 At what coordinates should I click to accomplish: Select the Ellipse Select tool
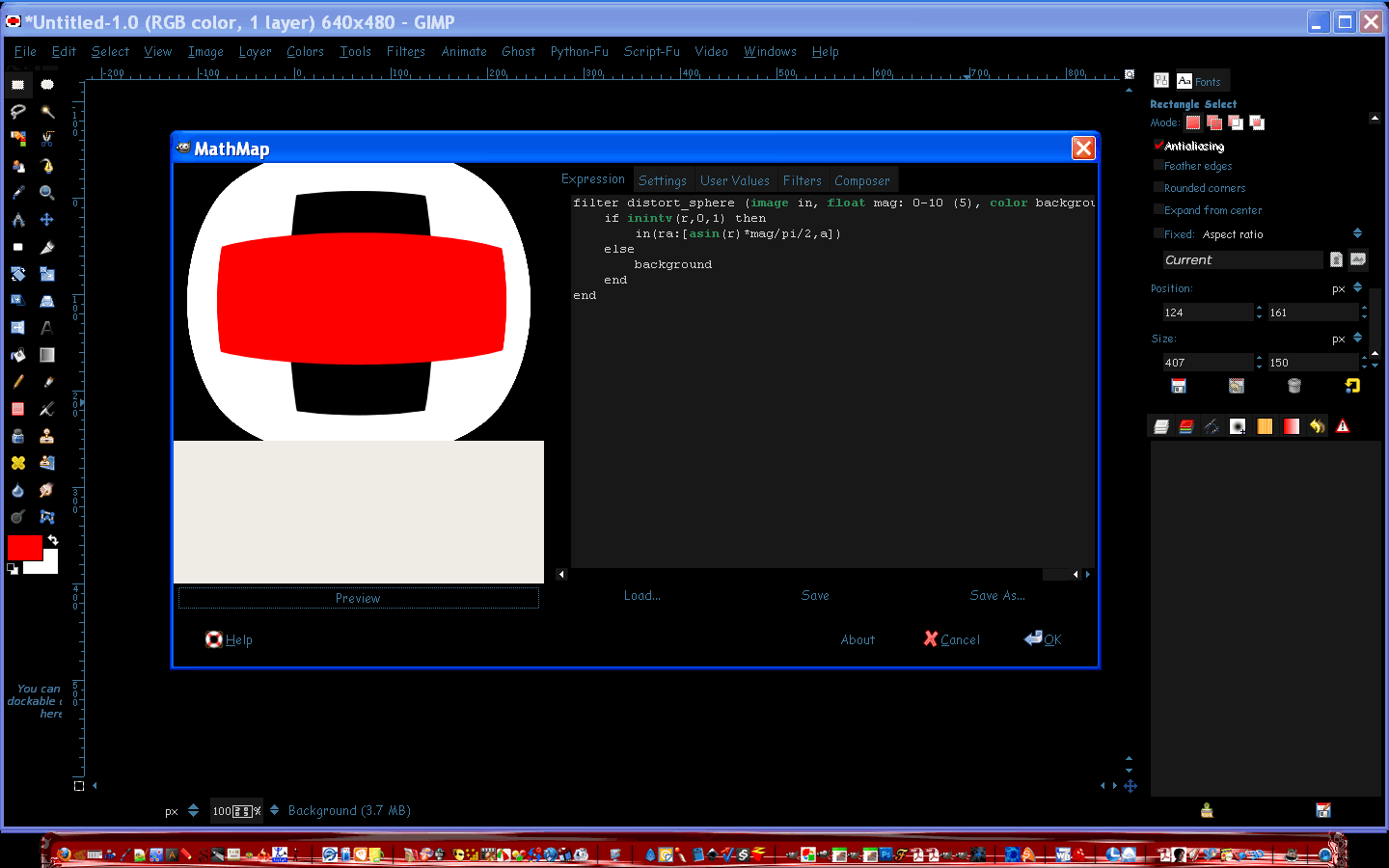[46, 85]
